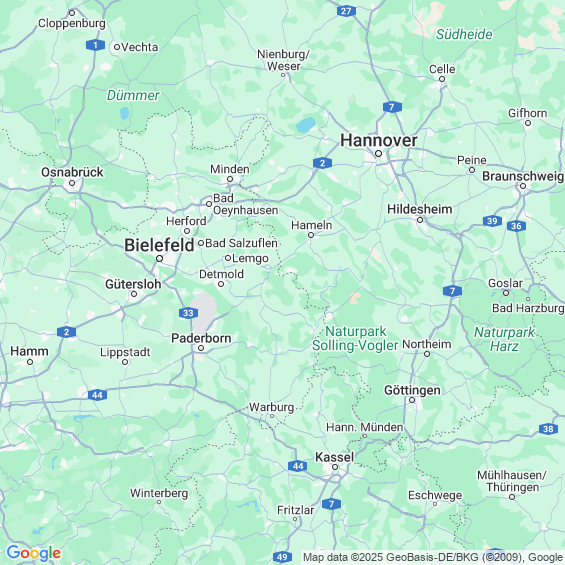The height and width of the screenshot is (565, 565).
Task: Click the Naturpark Harz label
Action: pyautogui.click(x=504, y=339)
